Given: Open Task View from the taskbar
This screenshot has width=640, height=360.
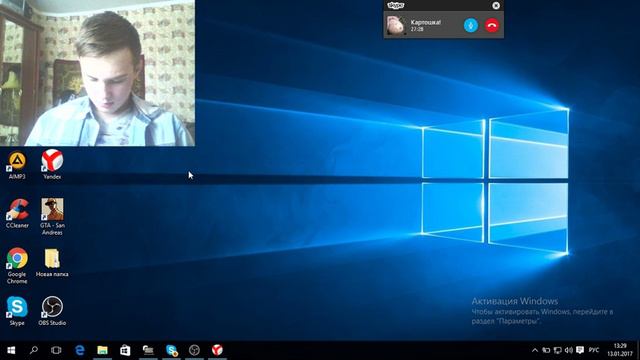Looking at the screenshot, I should point(56,350).
